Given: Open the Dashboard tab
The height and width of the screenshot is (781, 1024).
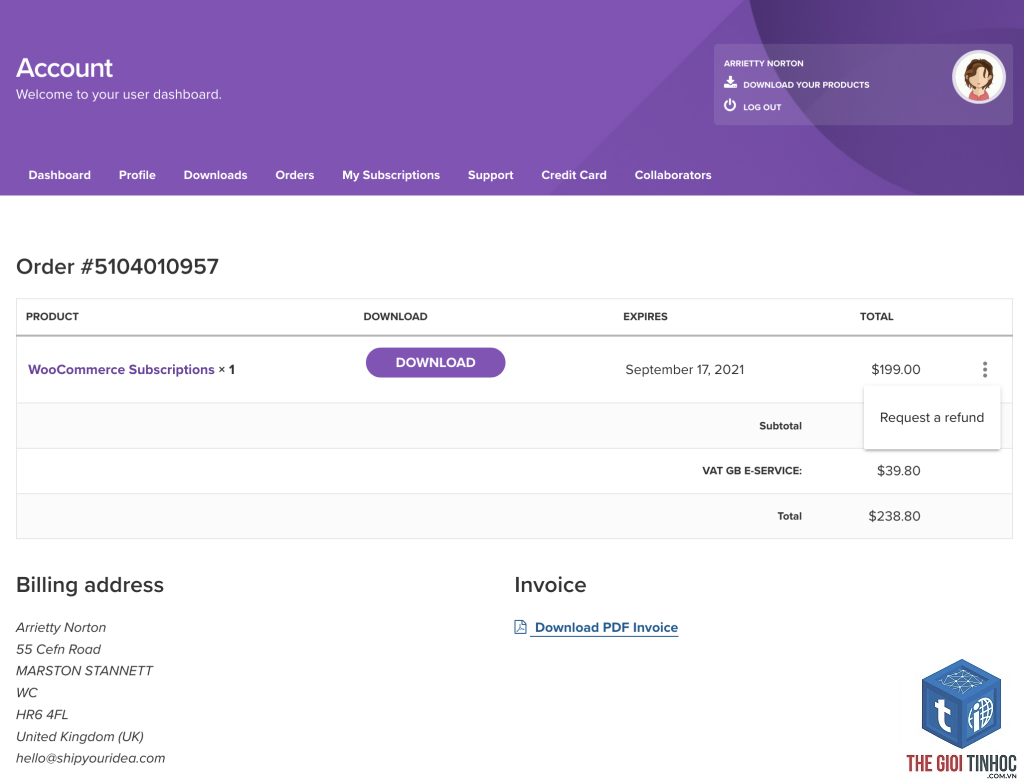Looking at the screenshot, I should tap(59, 175).
